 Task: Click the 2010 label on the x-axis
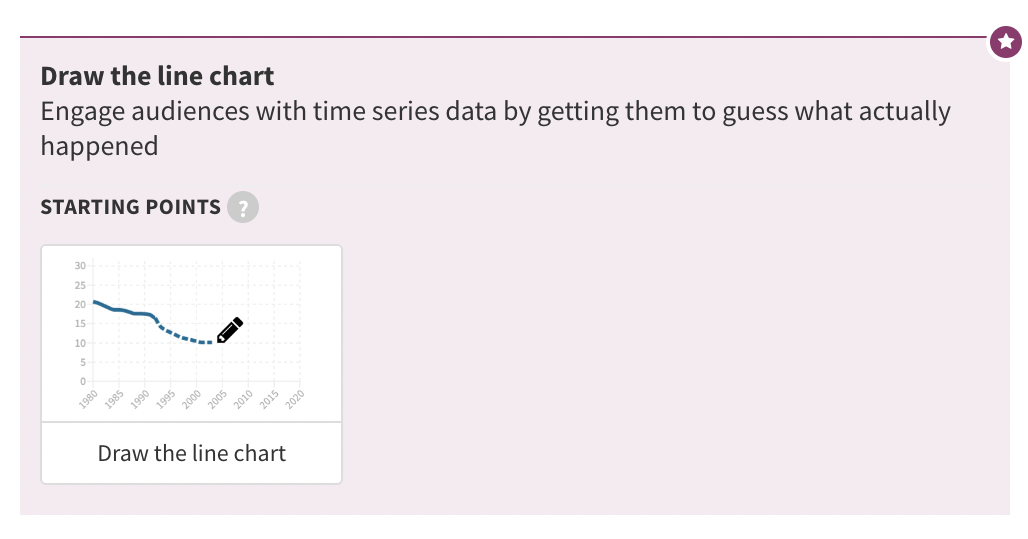[243, 399]
